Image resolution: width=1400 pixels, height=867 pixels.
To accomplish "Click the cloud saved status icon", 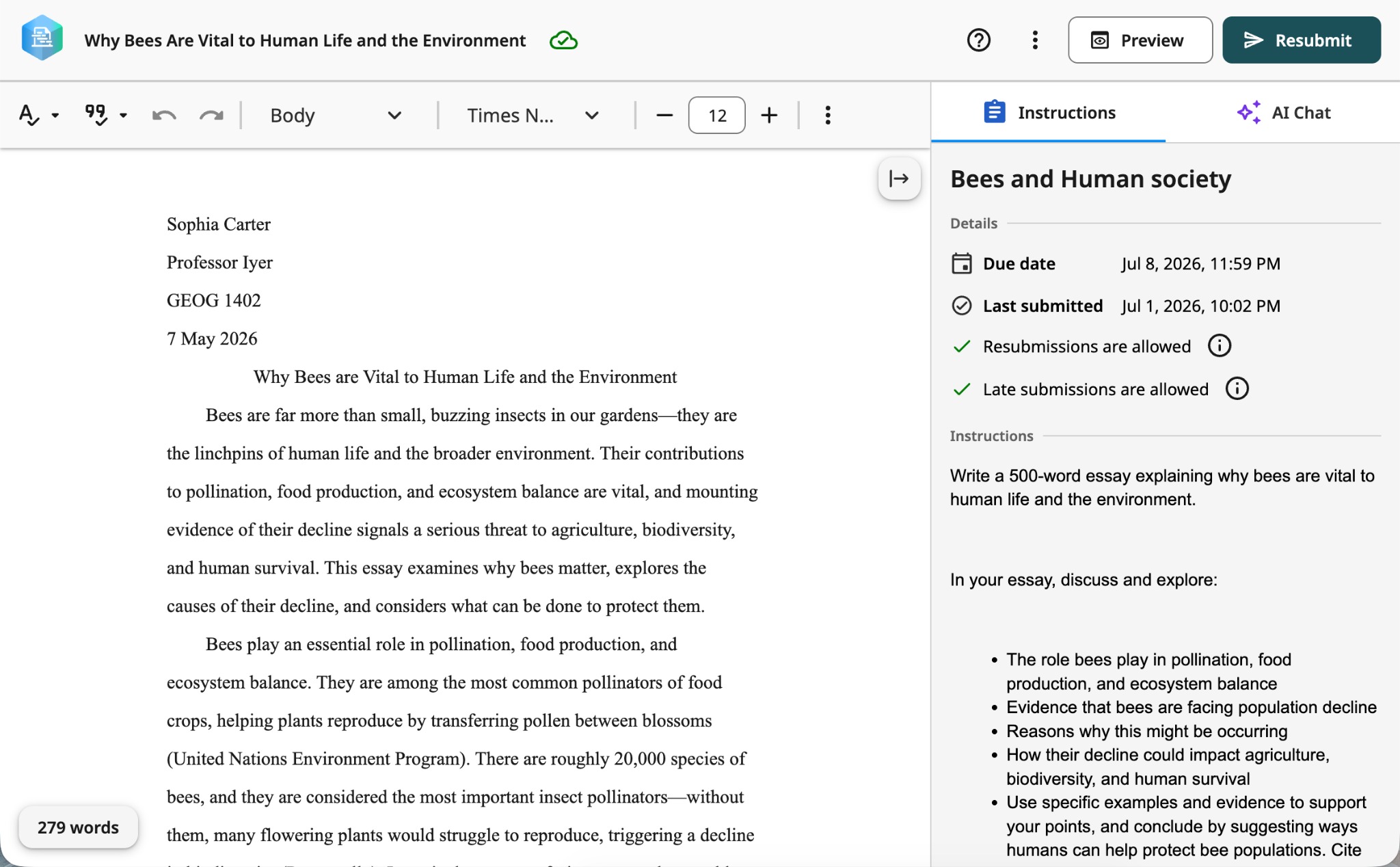I will tap(563, 41).
